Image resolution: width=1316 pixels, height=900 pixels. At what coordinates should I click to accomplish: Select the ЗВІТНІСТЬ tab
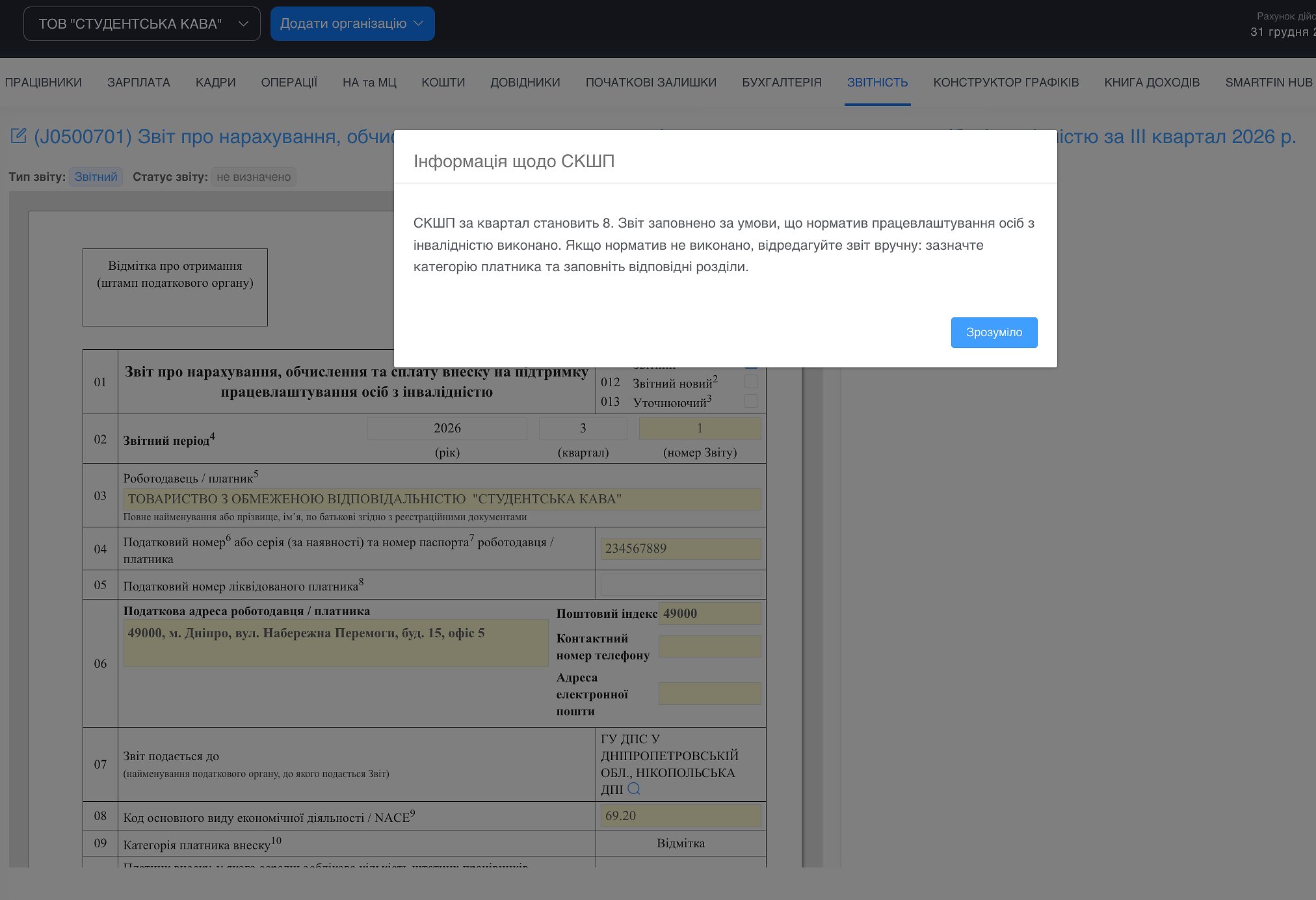(877, 83)
